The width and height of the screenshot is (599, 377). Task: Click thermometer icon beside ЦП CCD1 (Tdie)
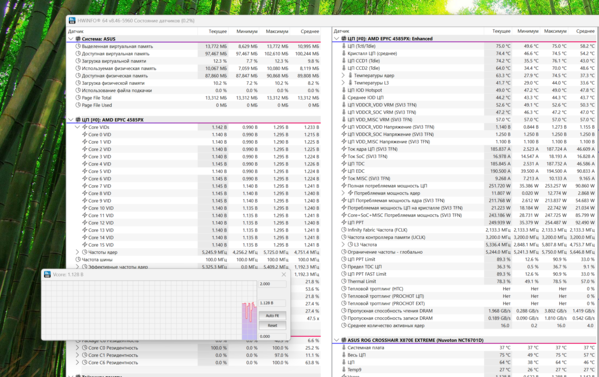pos(343,61)
